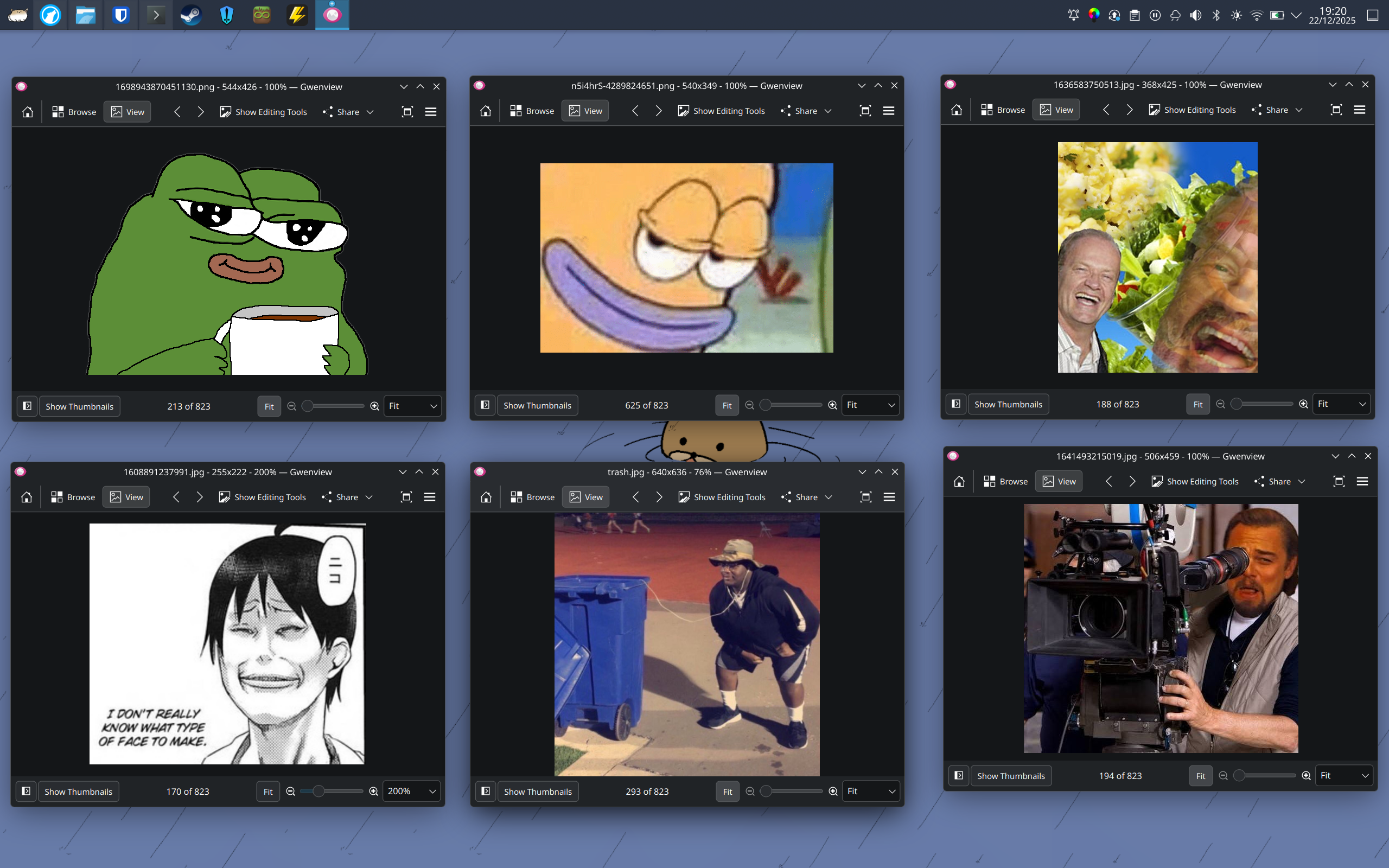Toggle sidebar icon in 1641493215019.jpg window
1389x868 pixels.
tap(959, 776)
